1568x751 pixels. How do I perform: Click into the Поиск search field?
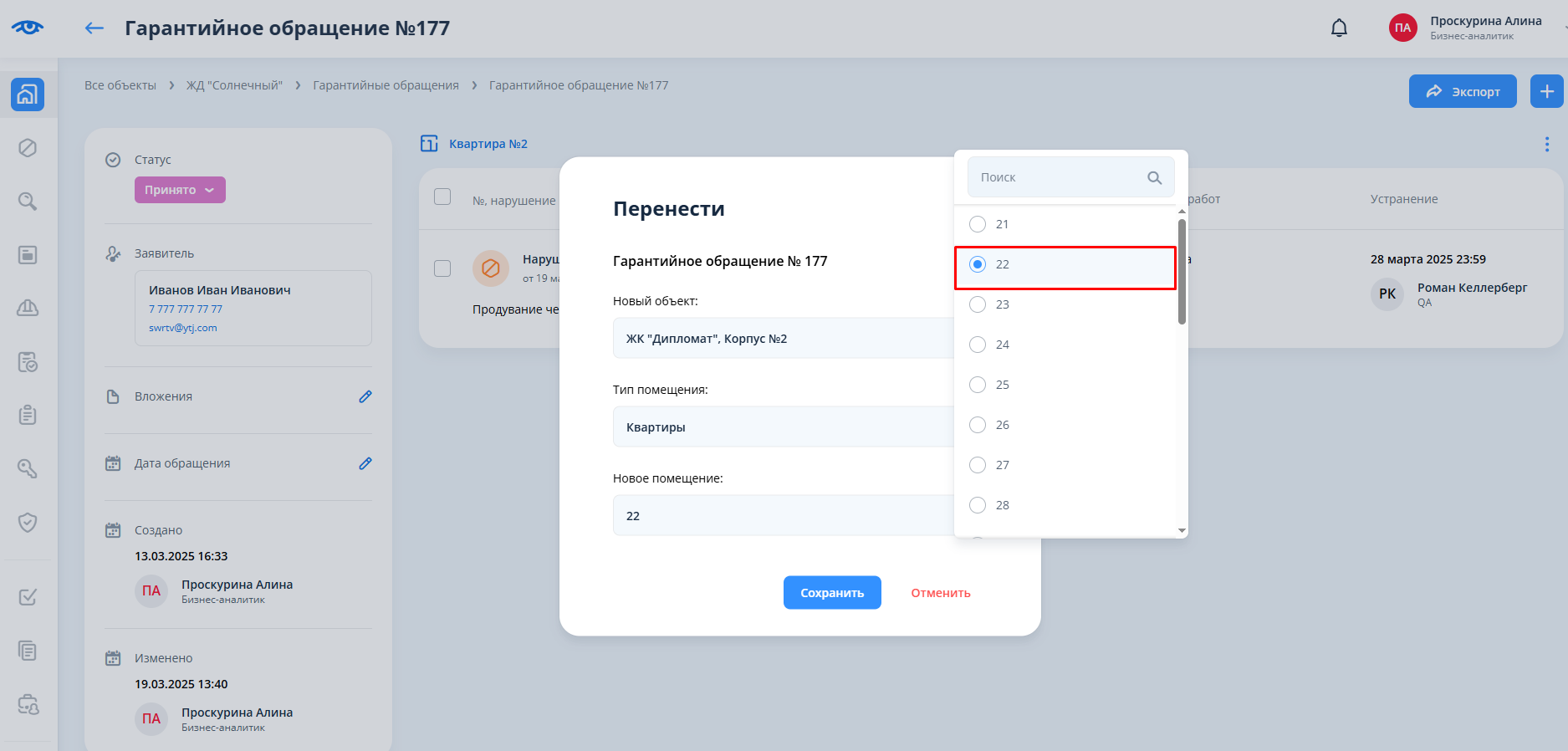click(1058, 177)
